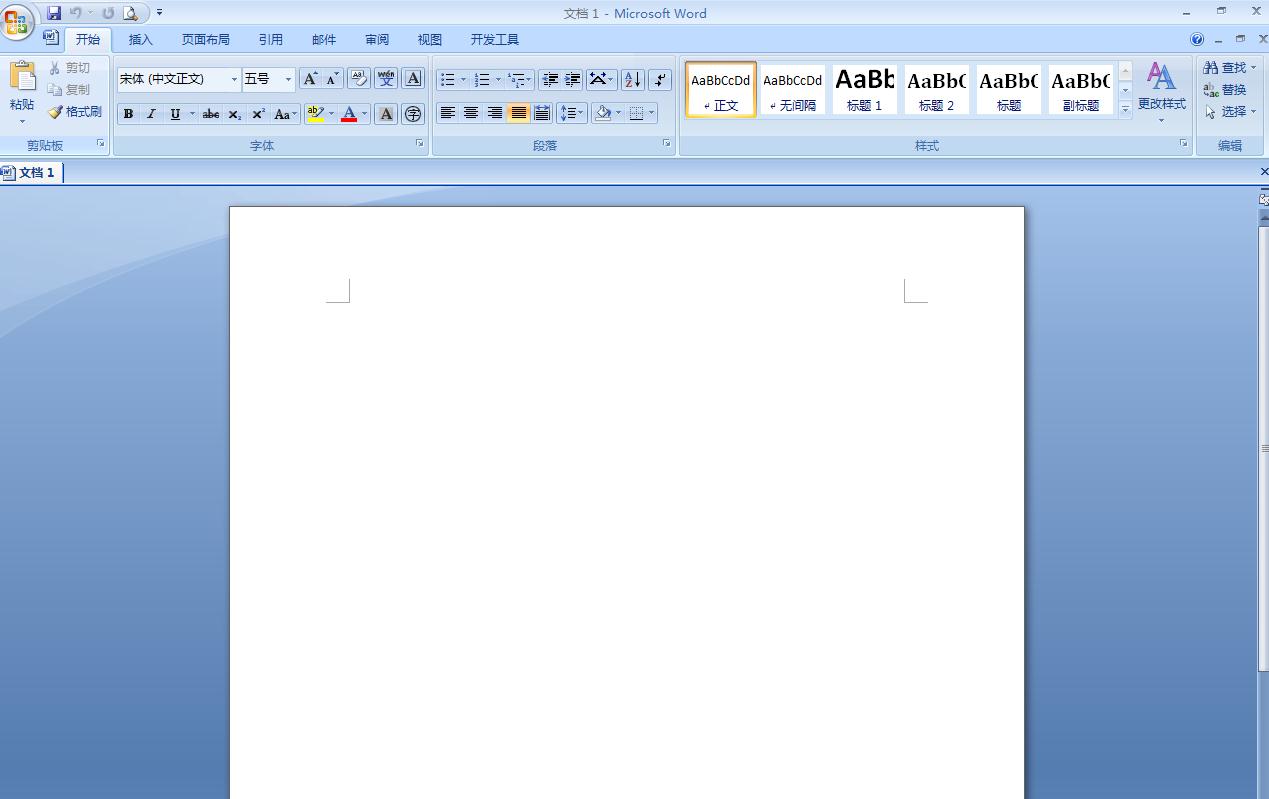Viewport: 1269px width, 799px height.
Task: Clear formatting with the eraser icon
Action: point(359,79)
